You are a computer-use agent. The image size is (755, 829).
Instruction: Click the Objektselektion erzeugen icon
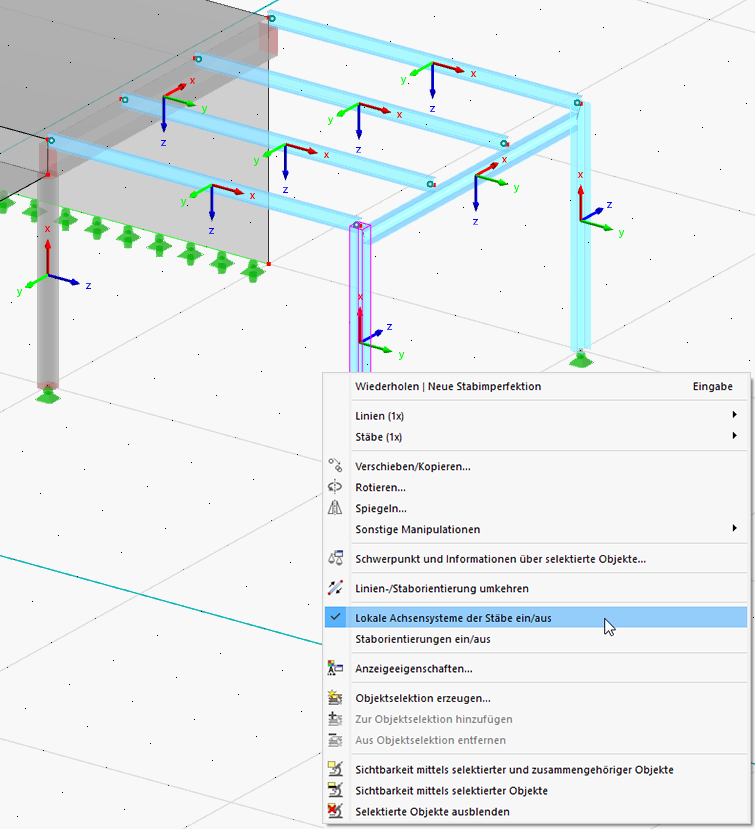pyautogui.click(x=336, y=698)
